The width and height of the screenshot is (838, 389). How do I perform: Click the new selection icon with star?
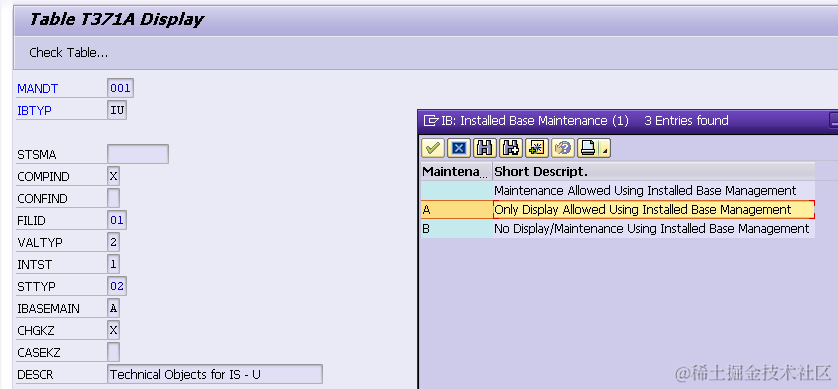pyautogui.click(x=537, y=148)
